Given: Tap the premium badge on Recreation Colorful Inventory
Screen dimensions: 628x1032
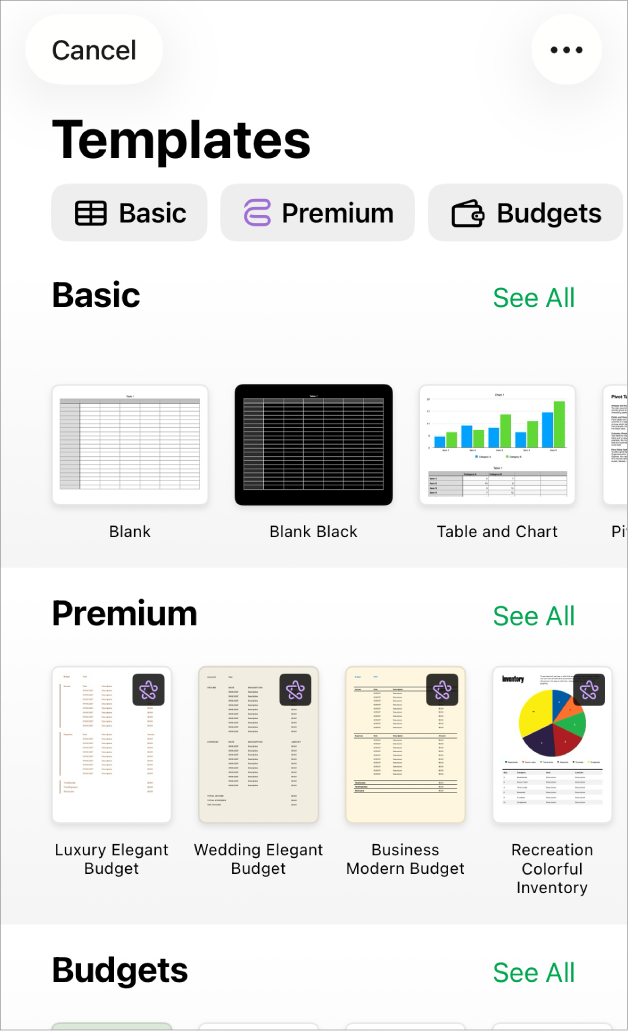Looking at the screenshot, I should [x=589, y=689].
